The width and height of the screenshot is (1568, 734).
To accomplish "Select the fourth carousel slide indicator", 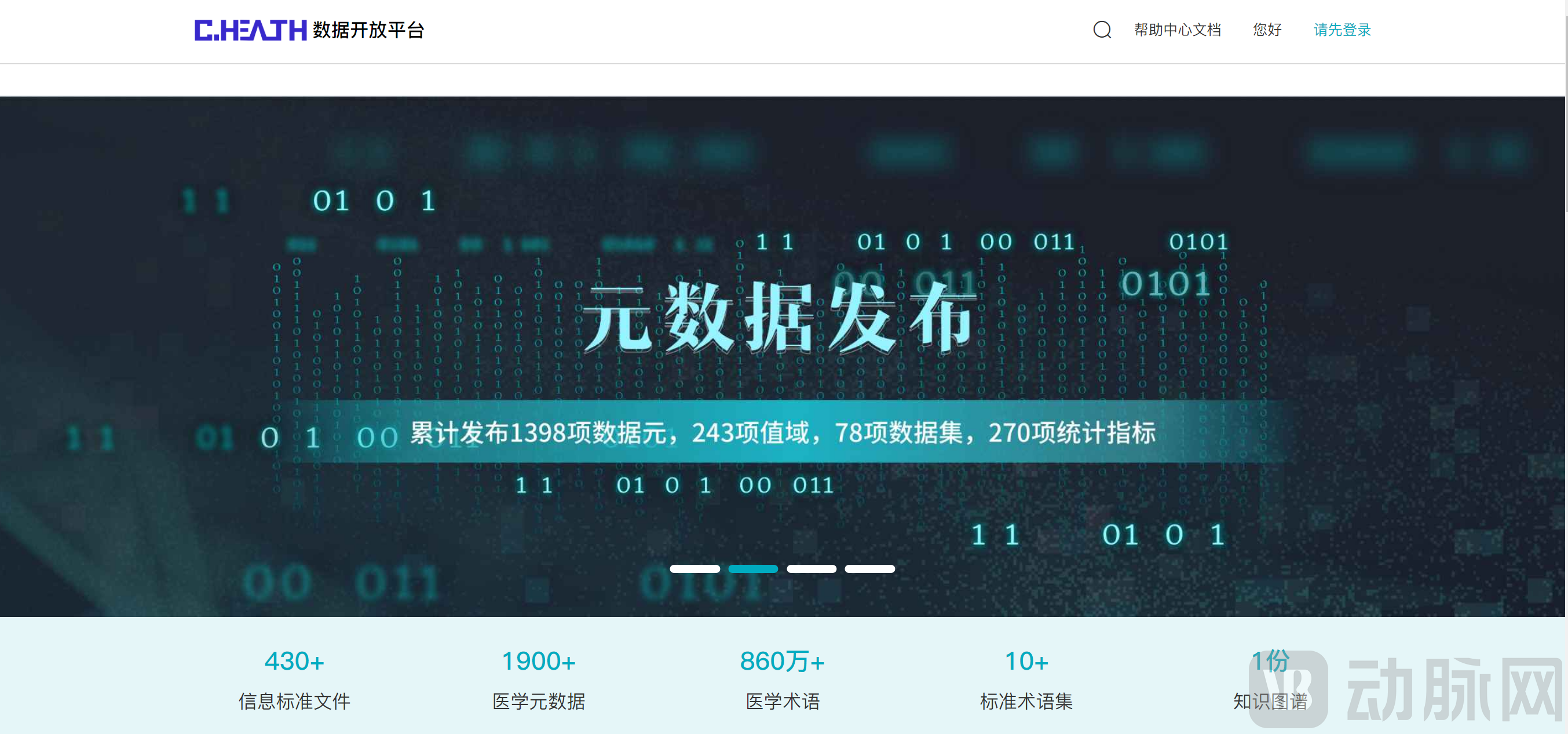I will point(869,568).
